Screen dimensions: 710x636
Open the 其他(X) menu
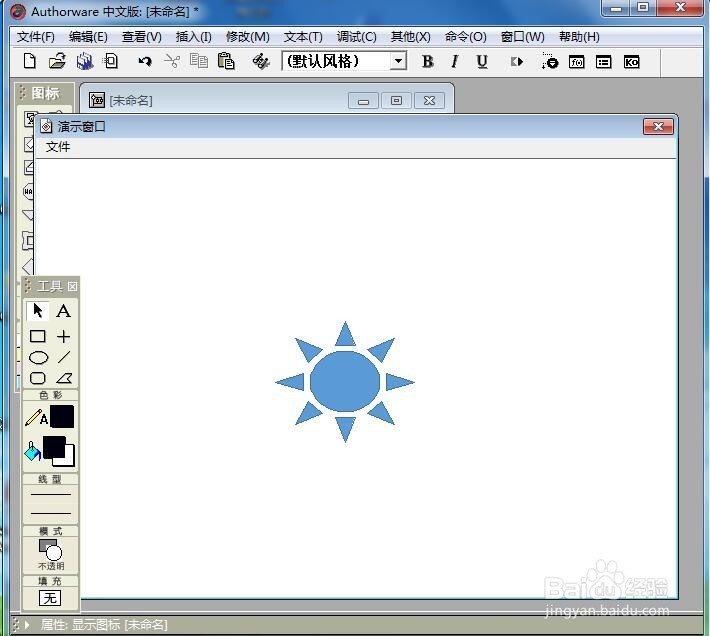click(x=411, y=37)
